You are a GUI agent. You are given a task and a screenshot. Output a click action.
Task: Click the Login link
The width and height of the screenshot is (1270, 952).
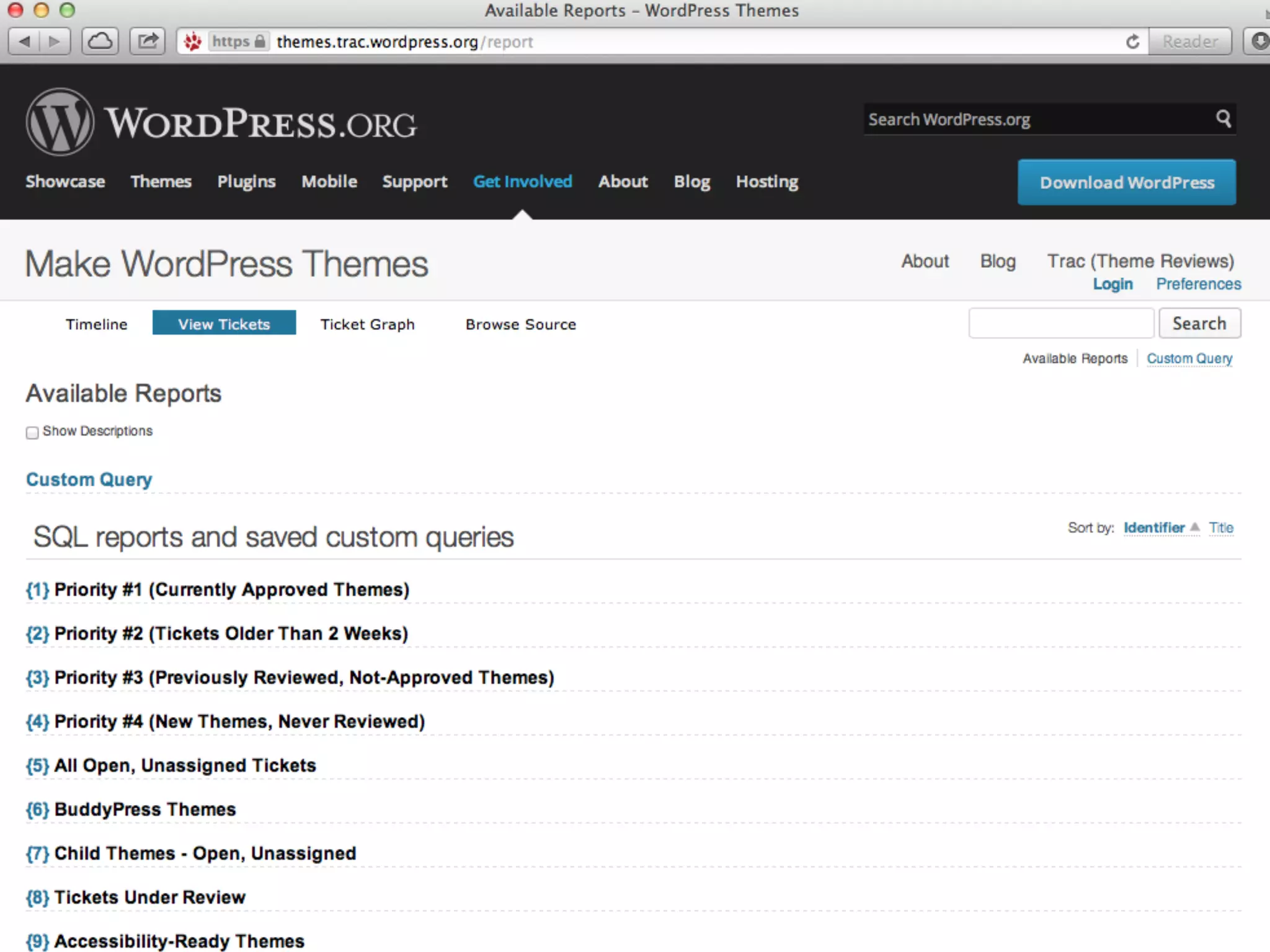pyautogui.click(x=1112, y=284)
